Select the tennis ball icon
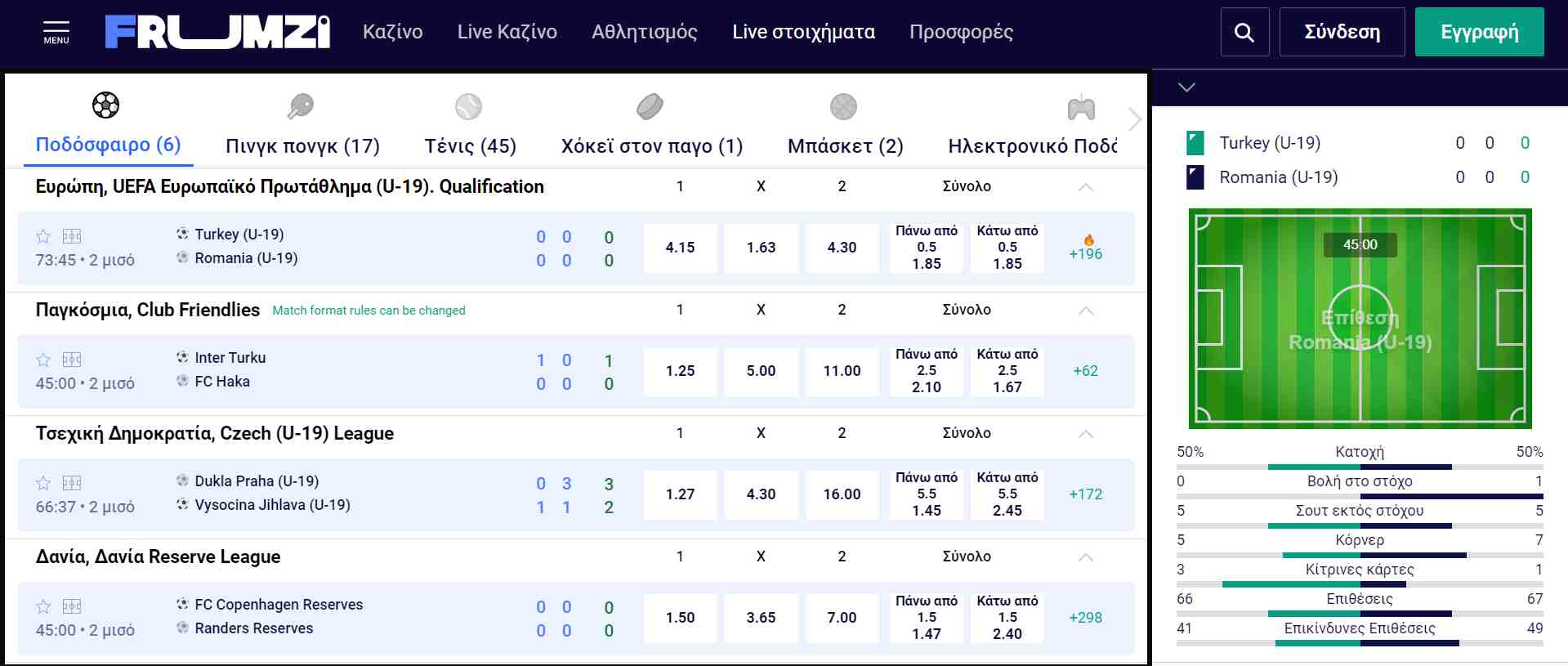This screenshot has height=666, width=1568. tap(469, 106)
